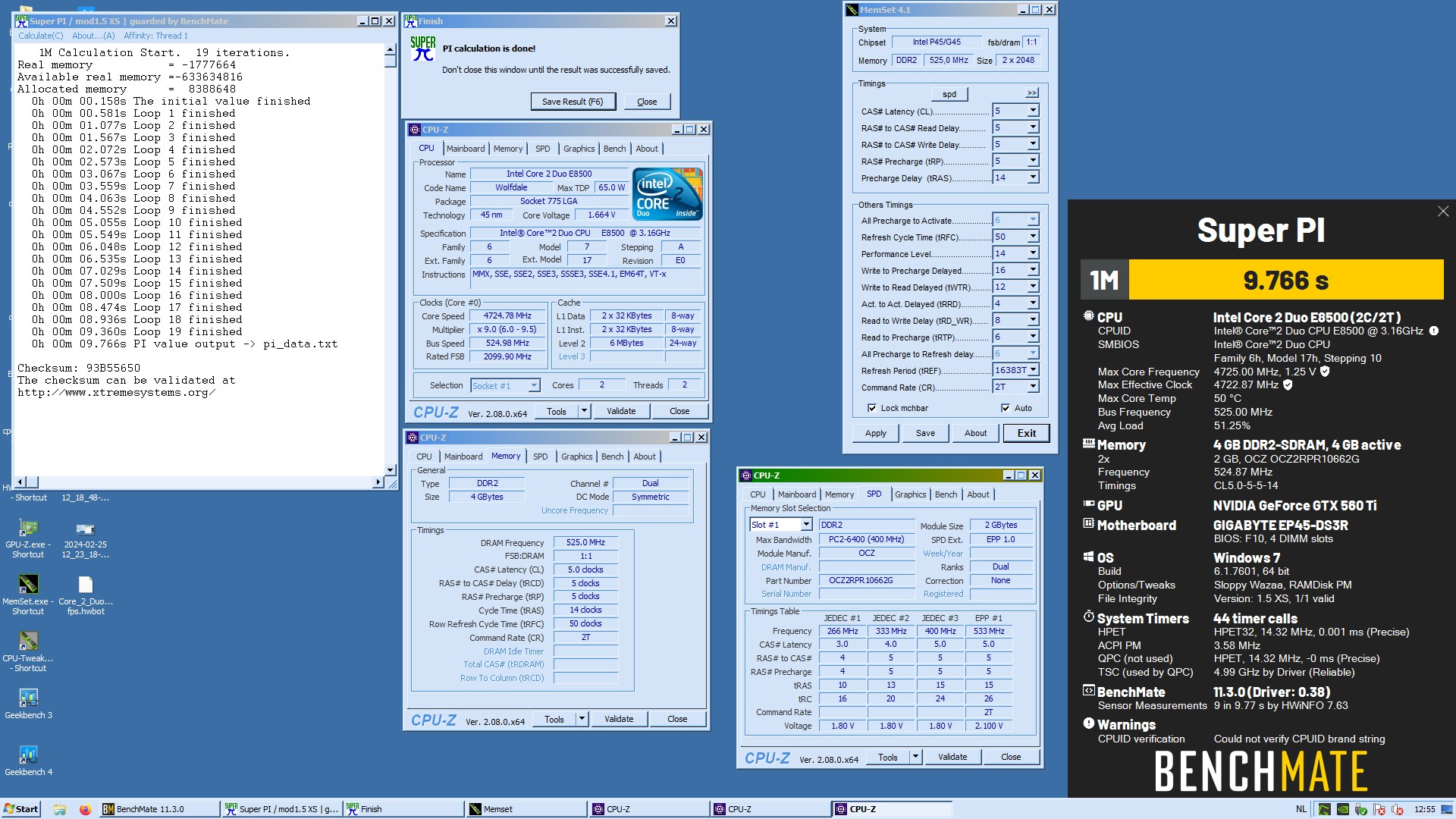The width and height of the screenshot is (1456, 819).
Task: Click the Intel Core 2 Duo logo
Action: click(667, 194)
